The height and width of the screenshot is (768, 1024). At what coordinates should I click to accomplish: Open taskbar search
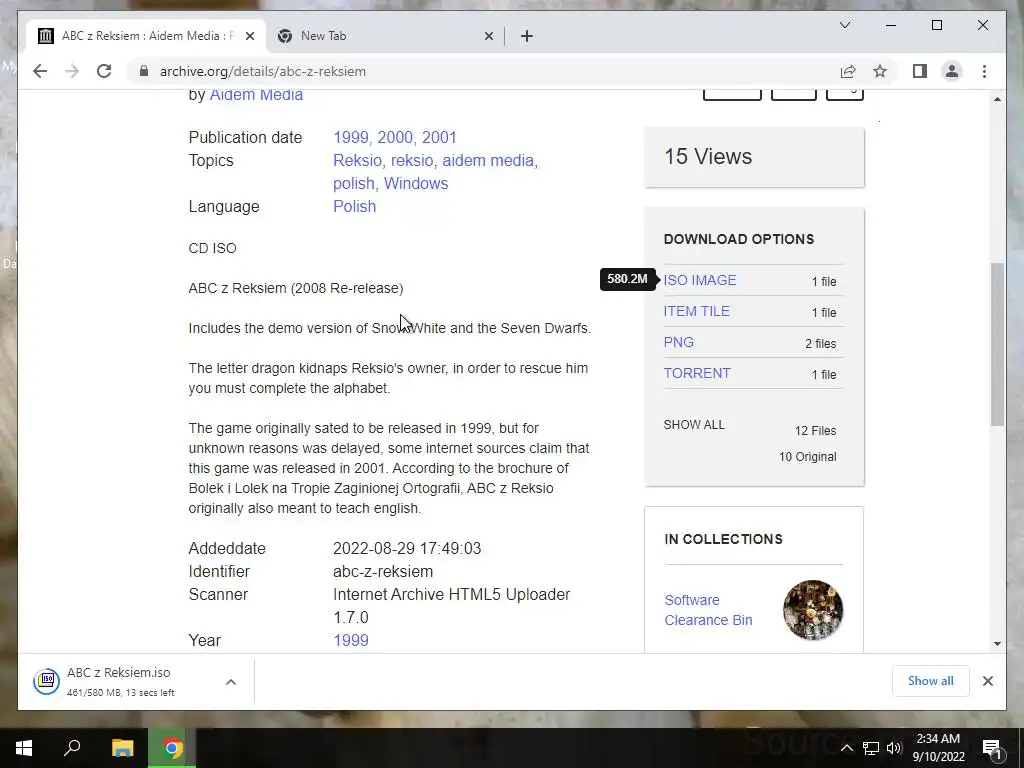pyautogui.click(x=72, y=748)
